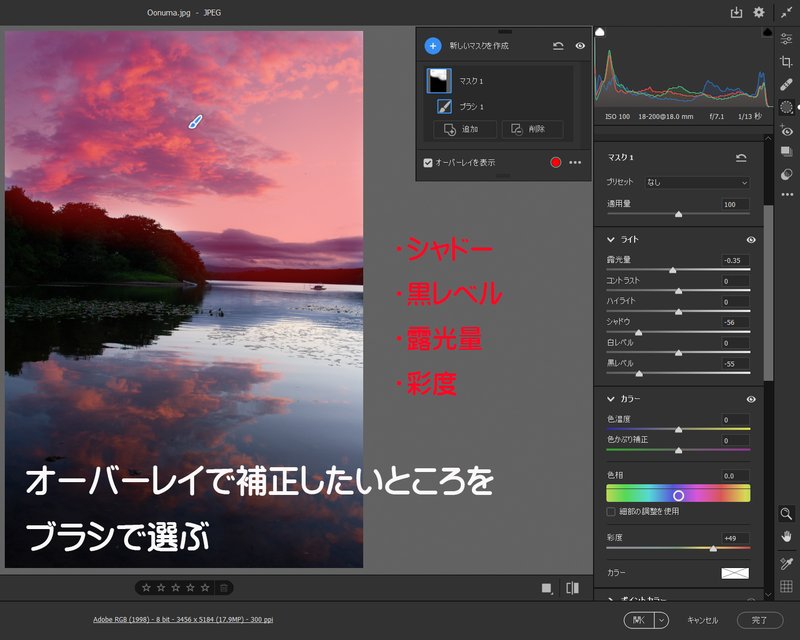Toggle shadow clipping warning in histogram
The image size is (800, 640).
click(600, 32)
